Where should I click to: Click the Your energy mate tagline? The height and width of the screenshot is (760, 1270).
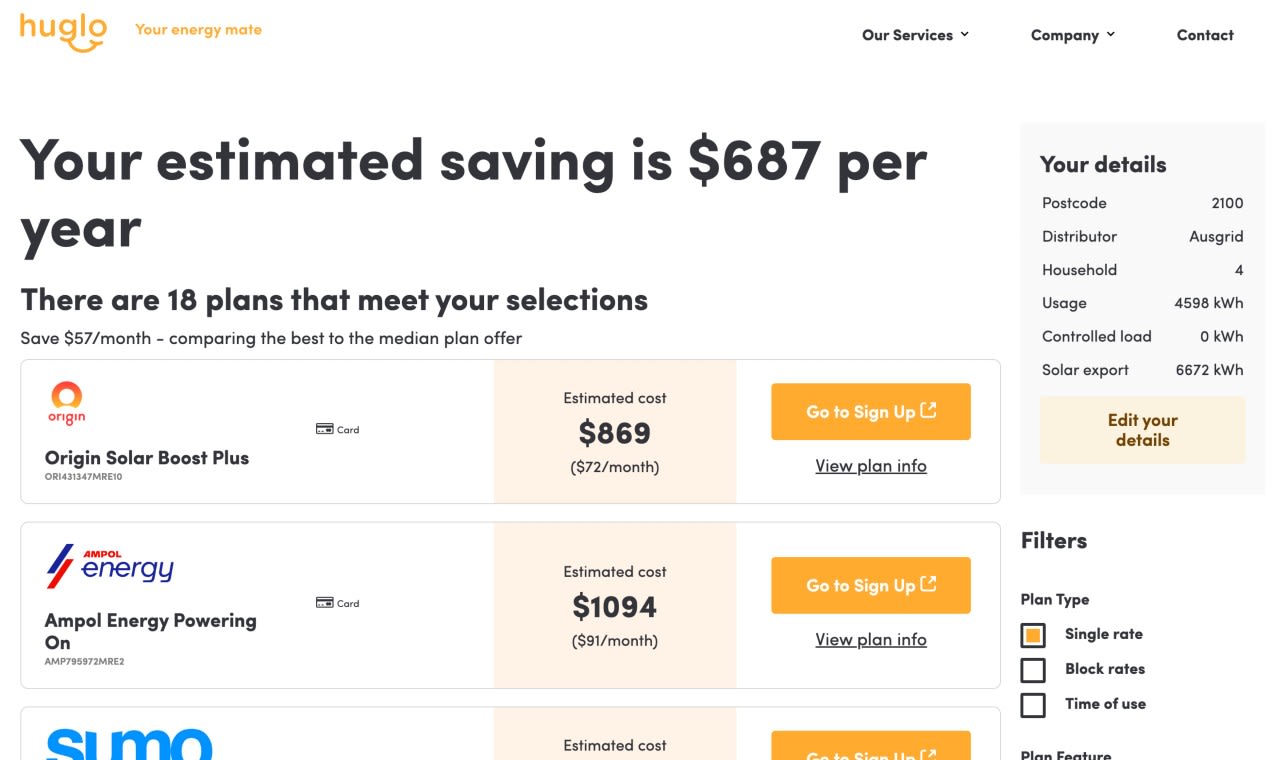pos(198,30)
